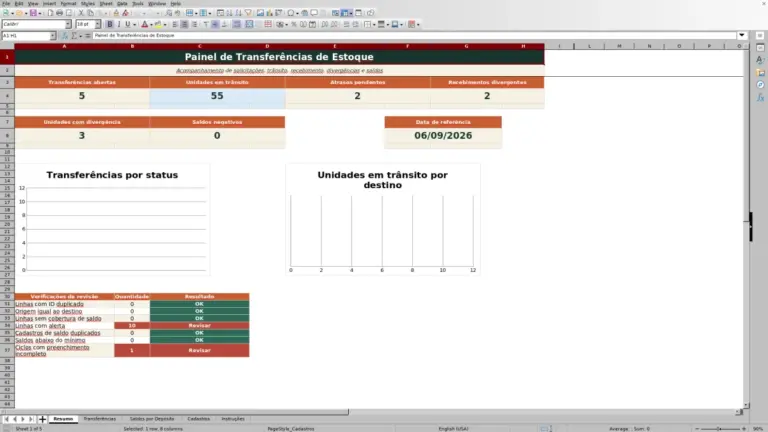768x432 pixels.
Task: Click the Cut scissors icon
Action: click(81, 13)
